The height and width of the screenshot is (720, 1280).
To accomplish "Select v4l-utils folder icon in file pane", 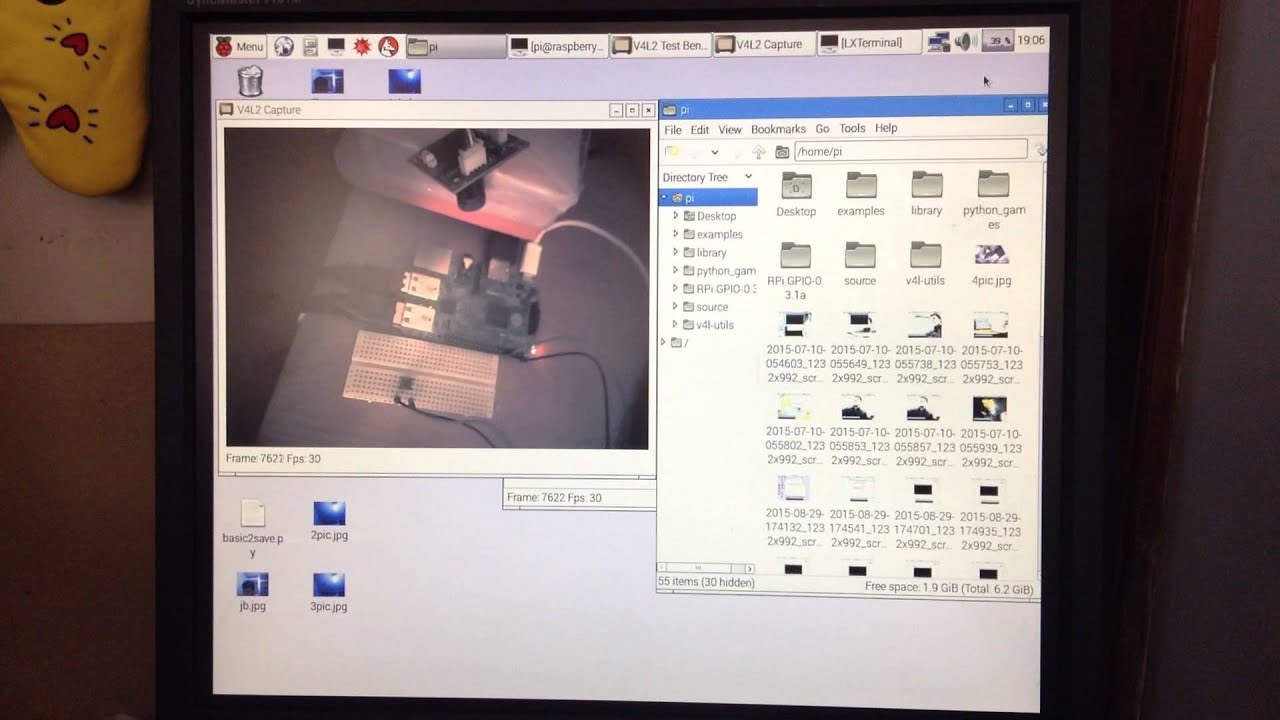I will tap(925, 254).
